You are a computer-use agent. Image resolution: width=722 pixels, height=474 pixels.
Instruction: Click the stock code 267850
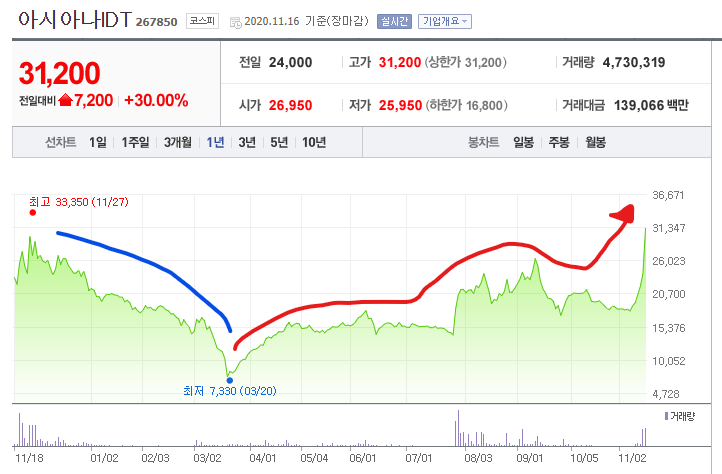pyautogui.click(x=157, y=22)
